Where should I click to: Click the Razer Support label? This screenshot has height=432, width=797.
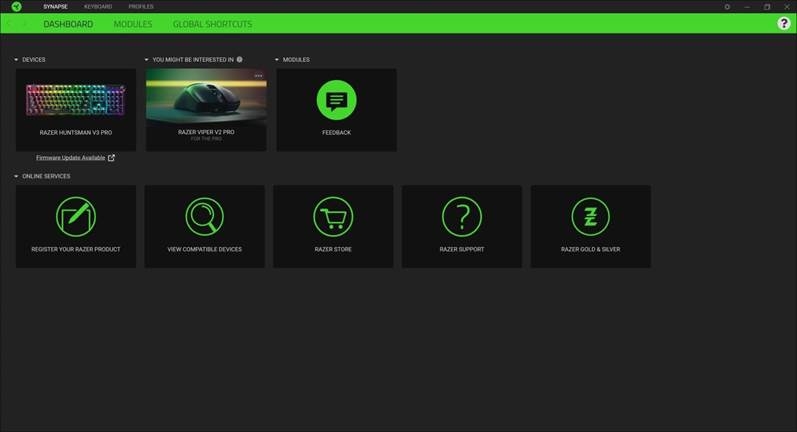462,249
